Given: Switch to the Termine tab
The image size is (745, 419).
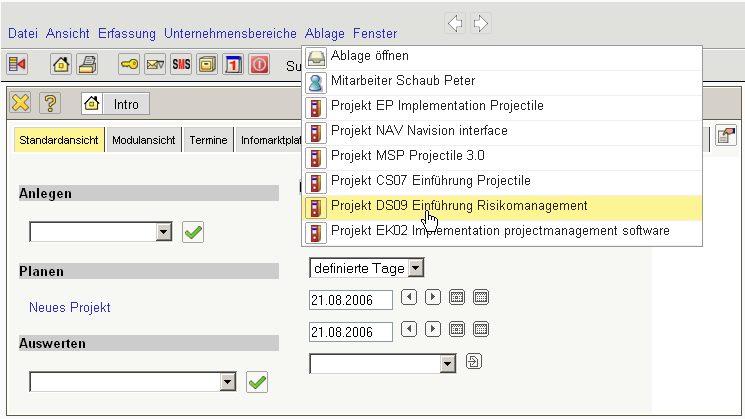Looking at the screenshot, I should (x=208, y=141).
